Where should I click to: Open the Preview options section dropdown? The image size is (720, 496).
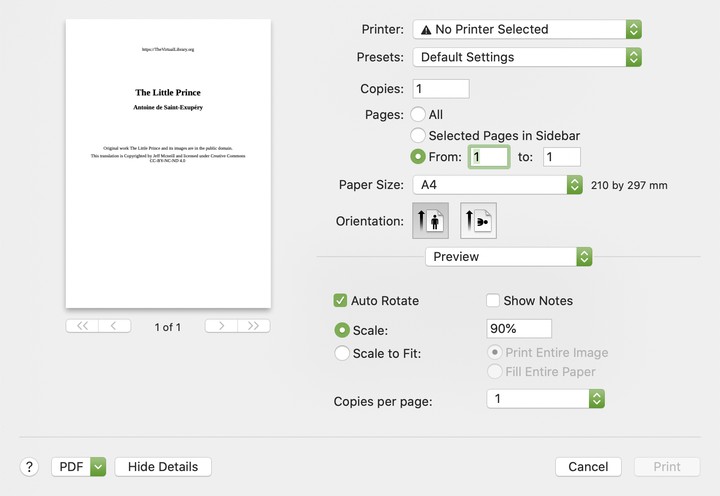[509, 257]
